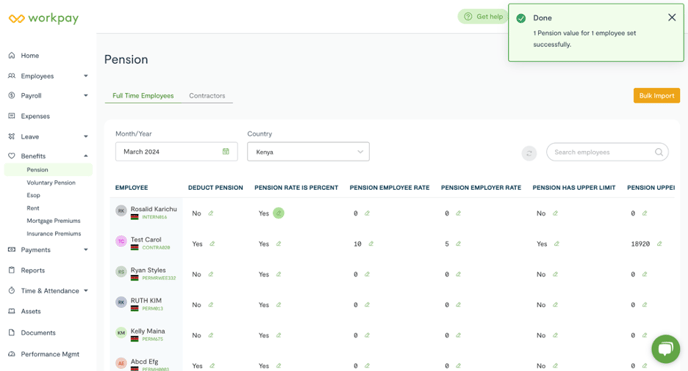The height and width of the screenshot is (371, 688).
Task: Click the refresh icon button
Action: tap(529, 153)
